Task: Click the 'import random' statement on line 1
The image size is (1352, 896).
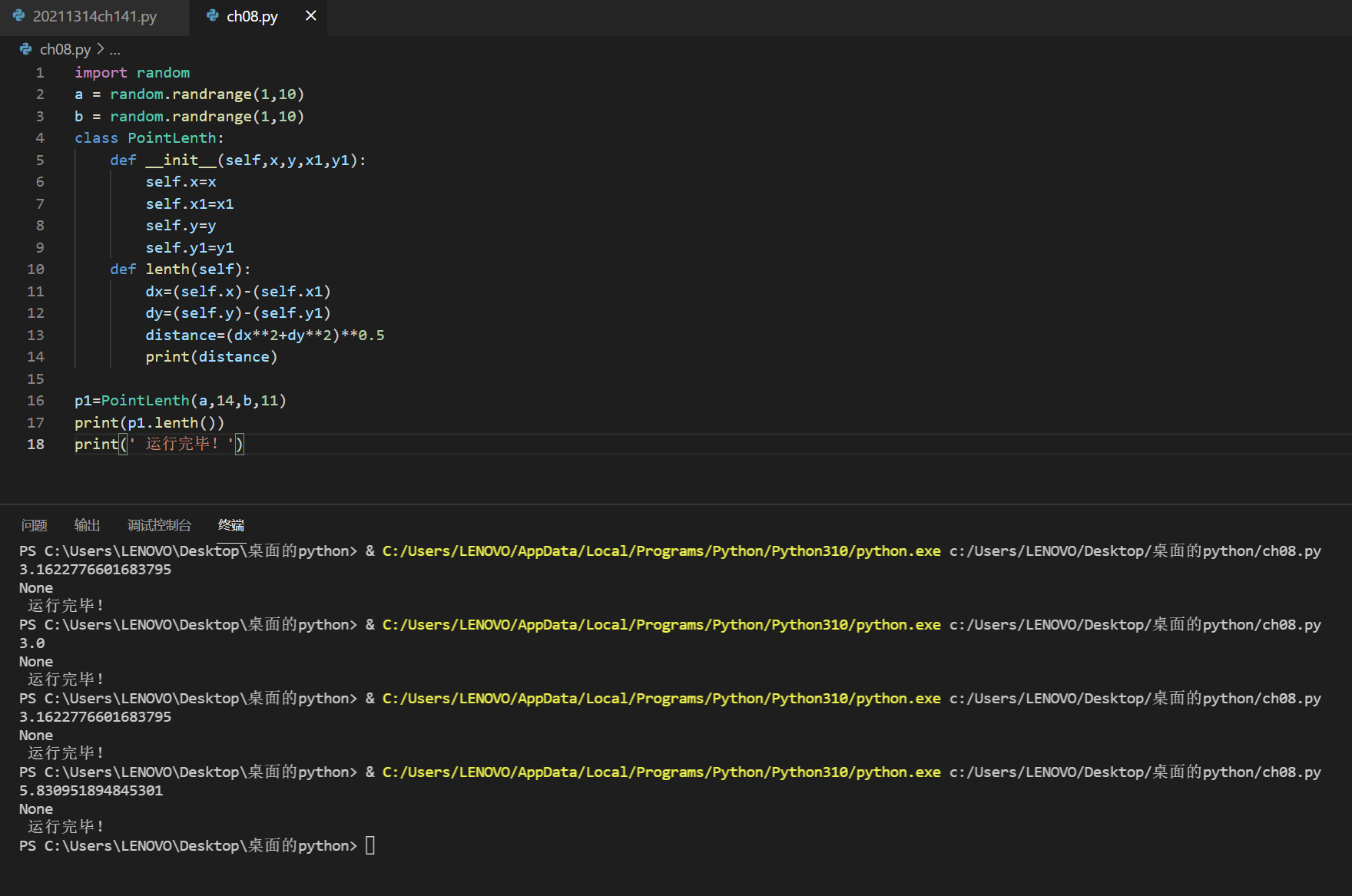Action: (132, 73)
